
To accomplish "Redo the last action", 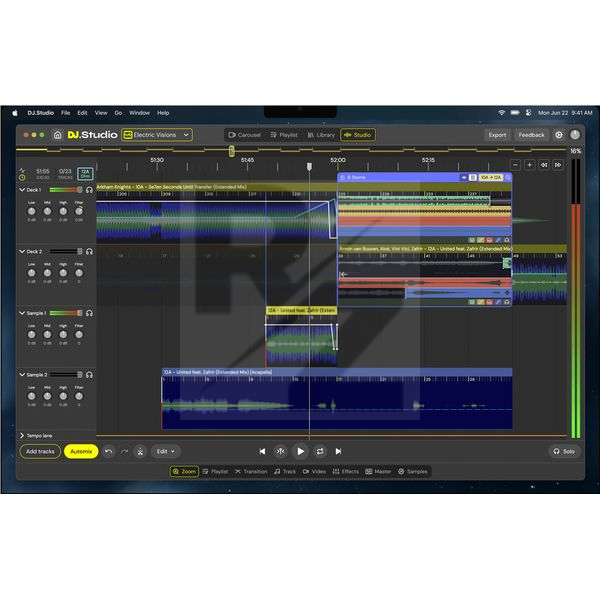I will (x=124, y=452).
